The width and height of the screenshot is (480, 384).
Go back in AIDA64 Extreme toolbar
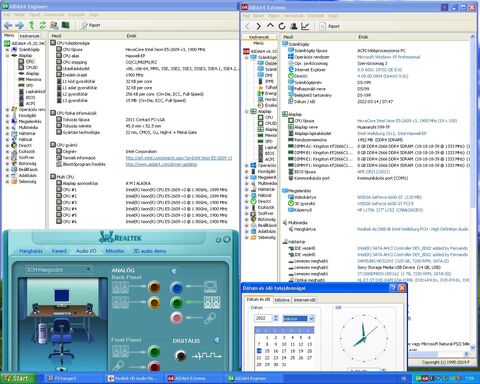247,26
